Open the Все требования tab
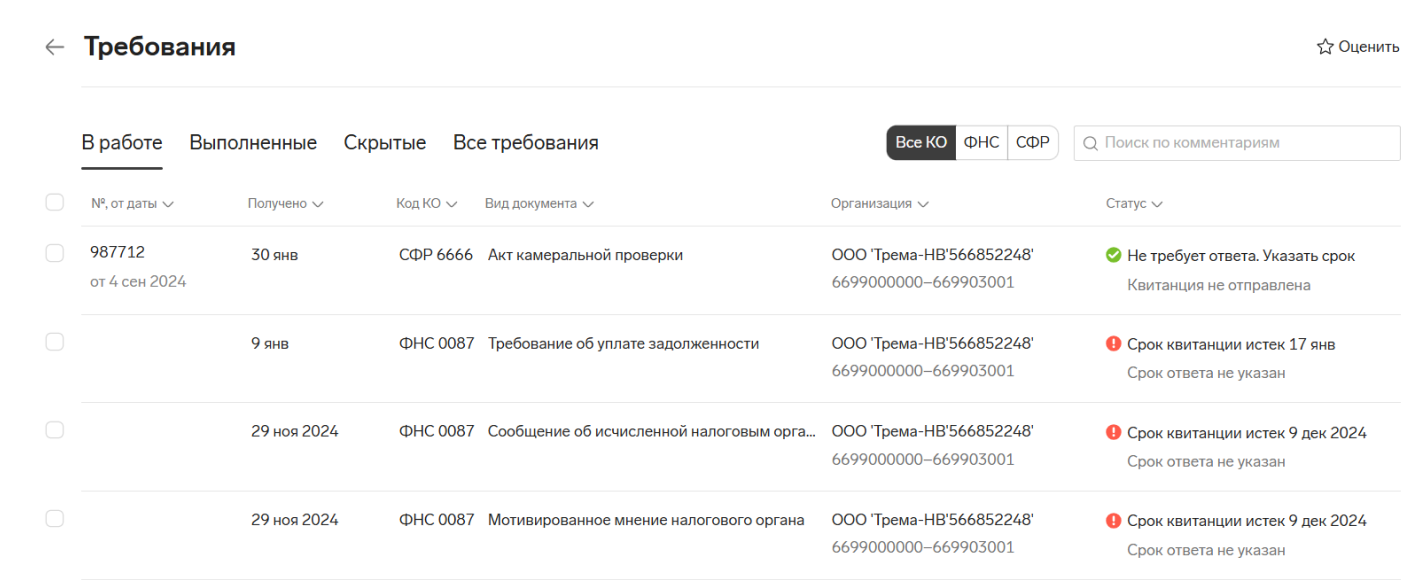 [x=526, y=143]
